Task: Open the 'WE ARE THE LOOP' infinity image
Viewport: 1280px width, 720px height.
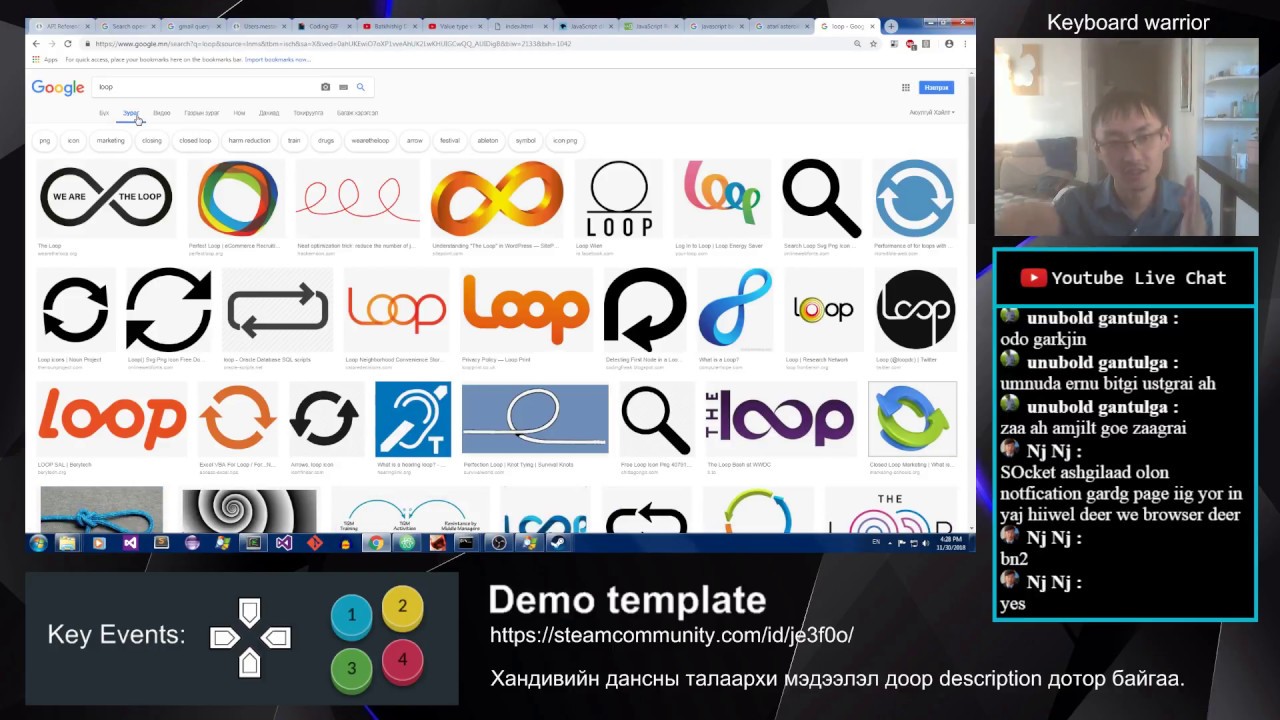Action: [x=106, y=198]
